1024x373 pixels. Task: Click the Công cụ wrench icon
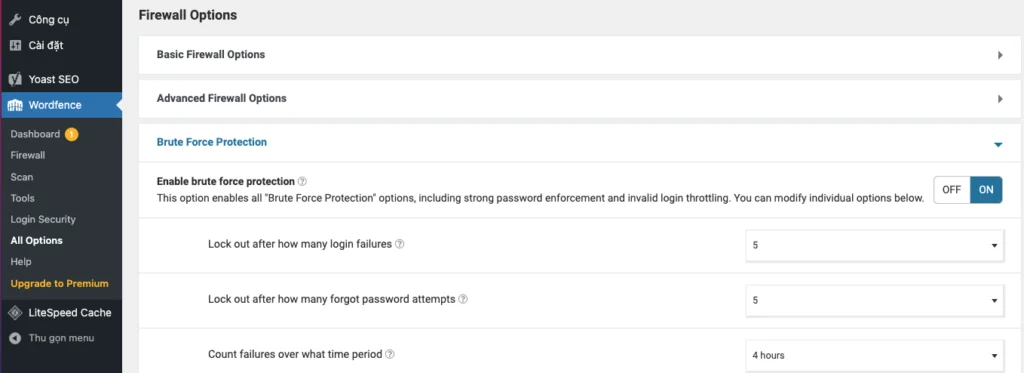click(15, 20)
